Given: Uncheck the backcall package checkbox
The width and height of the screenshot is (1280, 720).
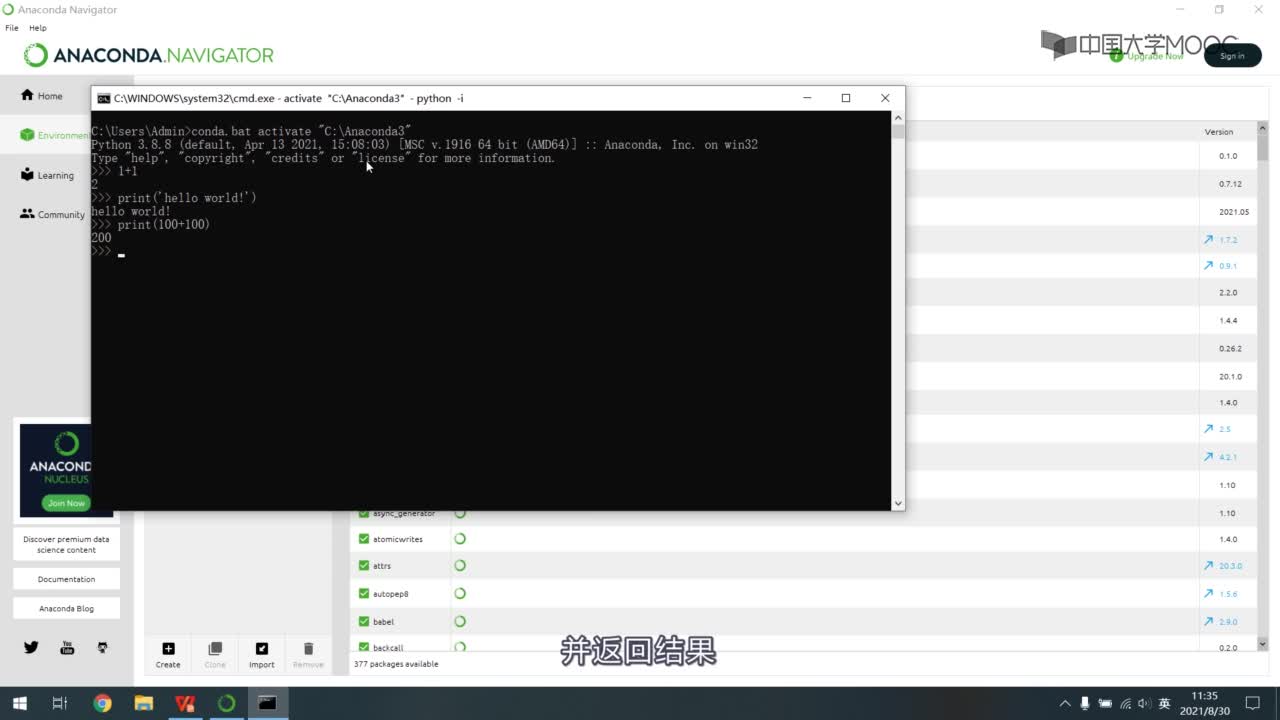Looking at the screenshot, I should (364, 647).
